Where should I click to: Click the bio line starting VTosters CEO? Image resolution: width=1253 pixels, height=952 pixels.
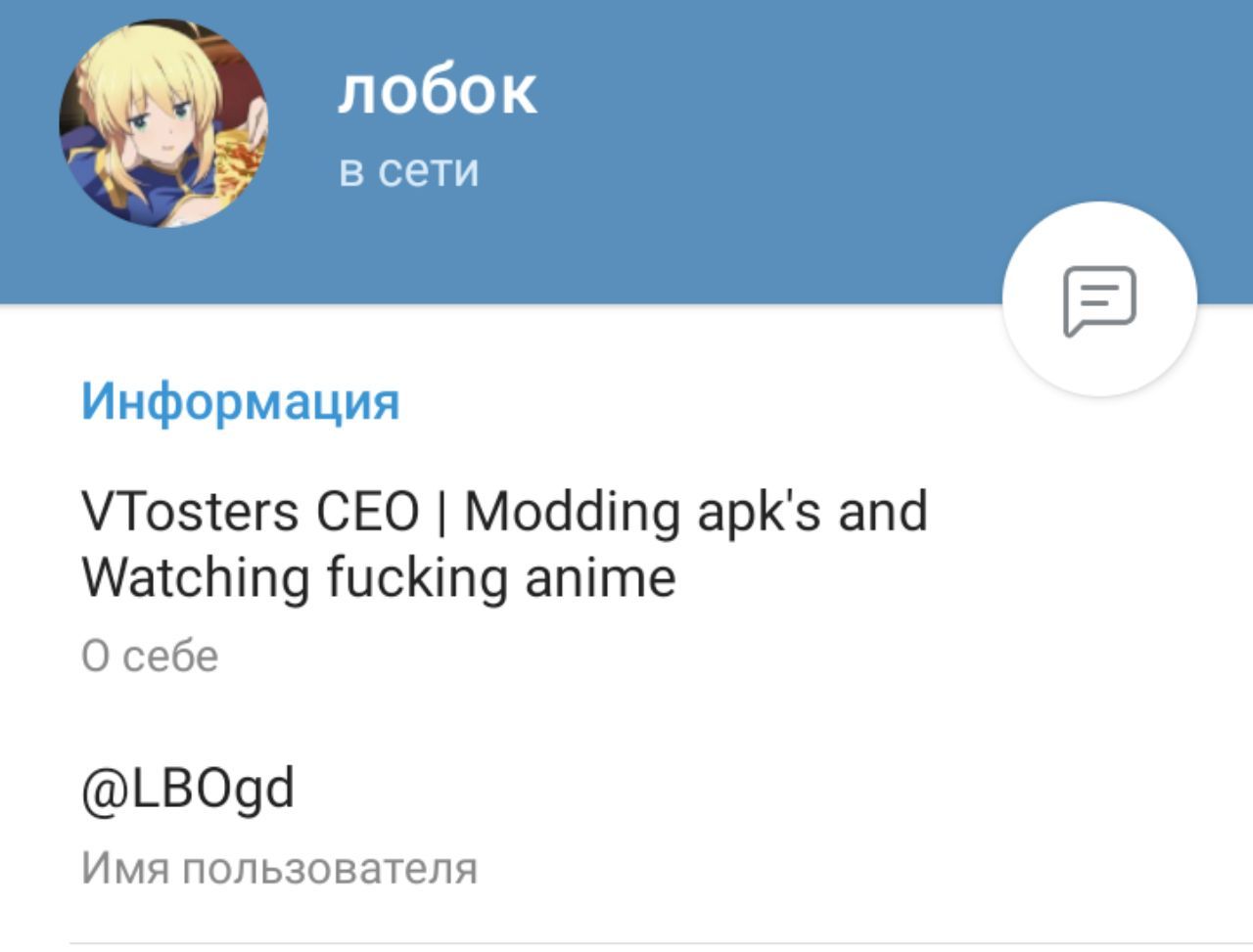point(504,513)
